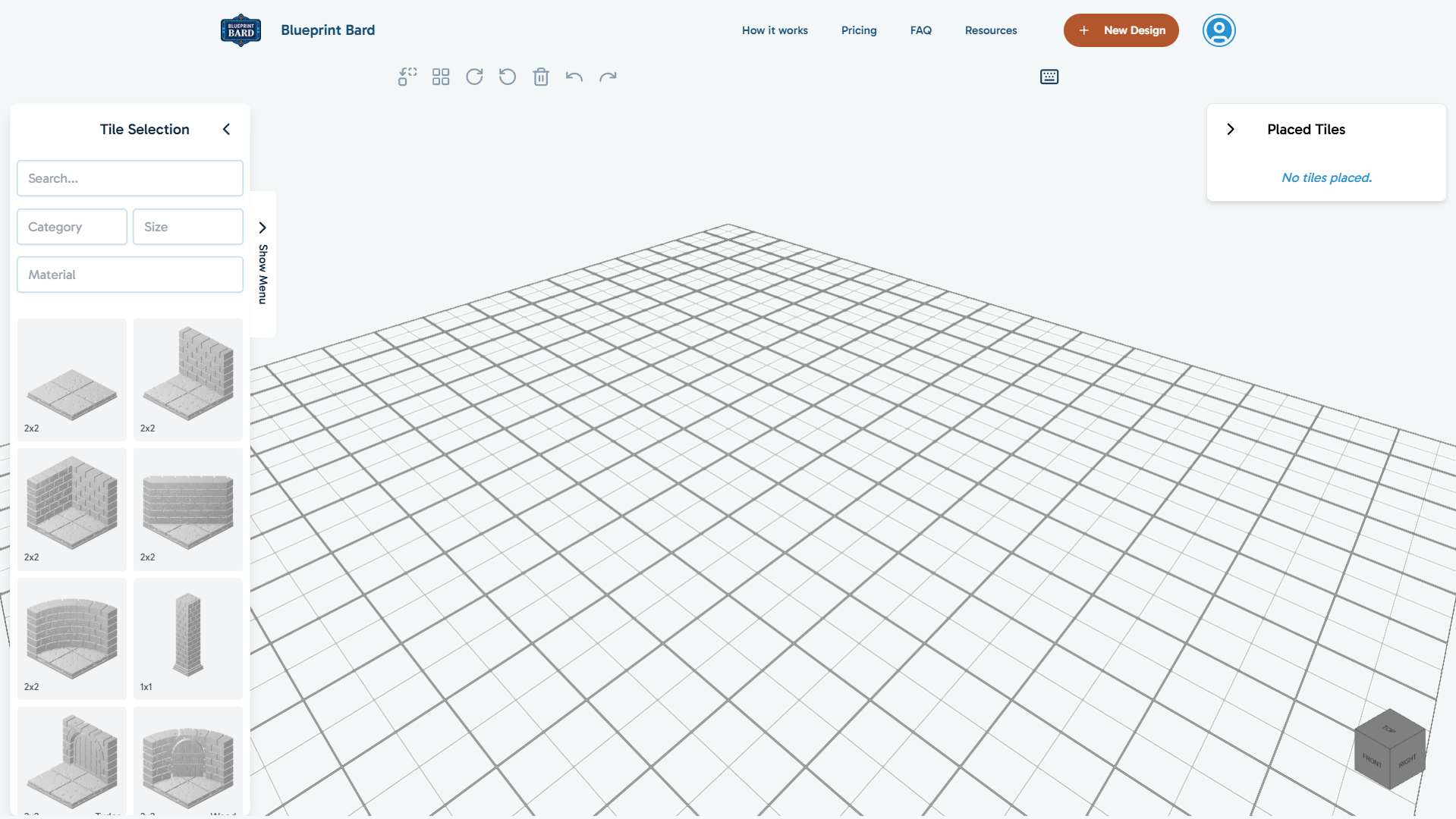This screenshot has width=1456, height=819.
Task: Open the Size dropdown filter
Action: 188,227
